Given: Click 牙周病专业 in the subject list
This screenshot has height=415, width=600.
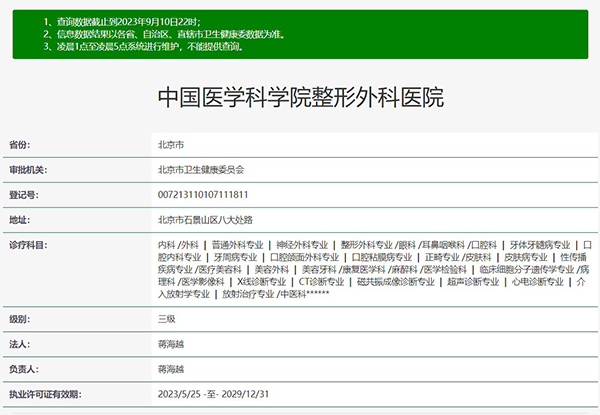Looking at the screenshot, I should pos(235,257).
